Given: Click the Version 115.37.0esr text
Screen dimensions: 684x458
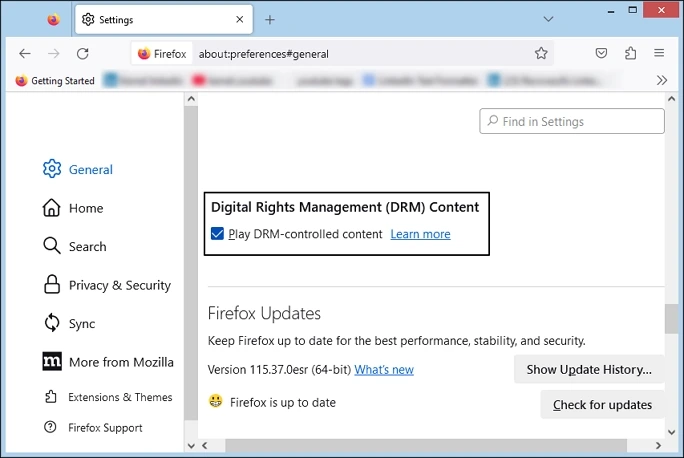Looking at the screenshot, I should pyautogui.click(x=279, y=370).
